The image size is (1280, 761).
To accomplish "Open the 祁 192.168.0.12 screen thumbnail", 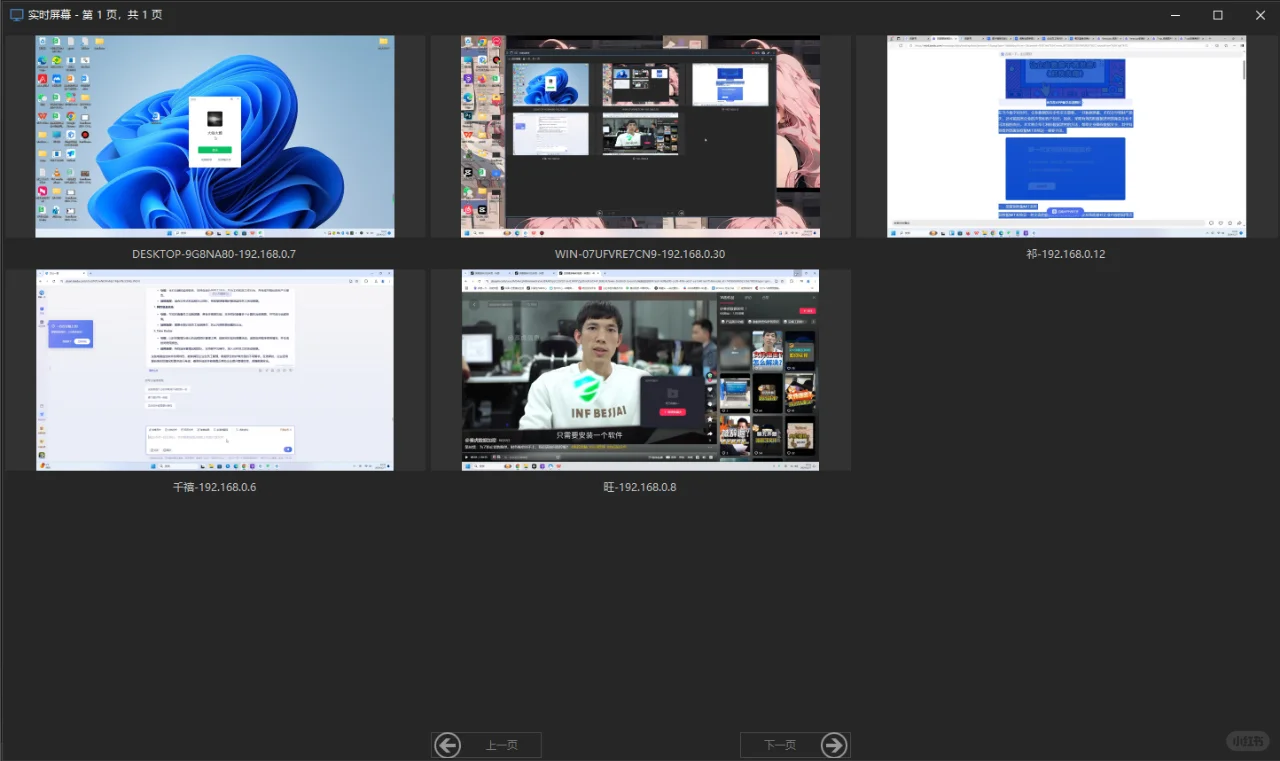I will tap(1066, 137).
